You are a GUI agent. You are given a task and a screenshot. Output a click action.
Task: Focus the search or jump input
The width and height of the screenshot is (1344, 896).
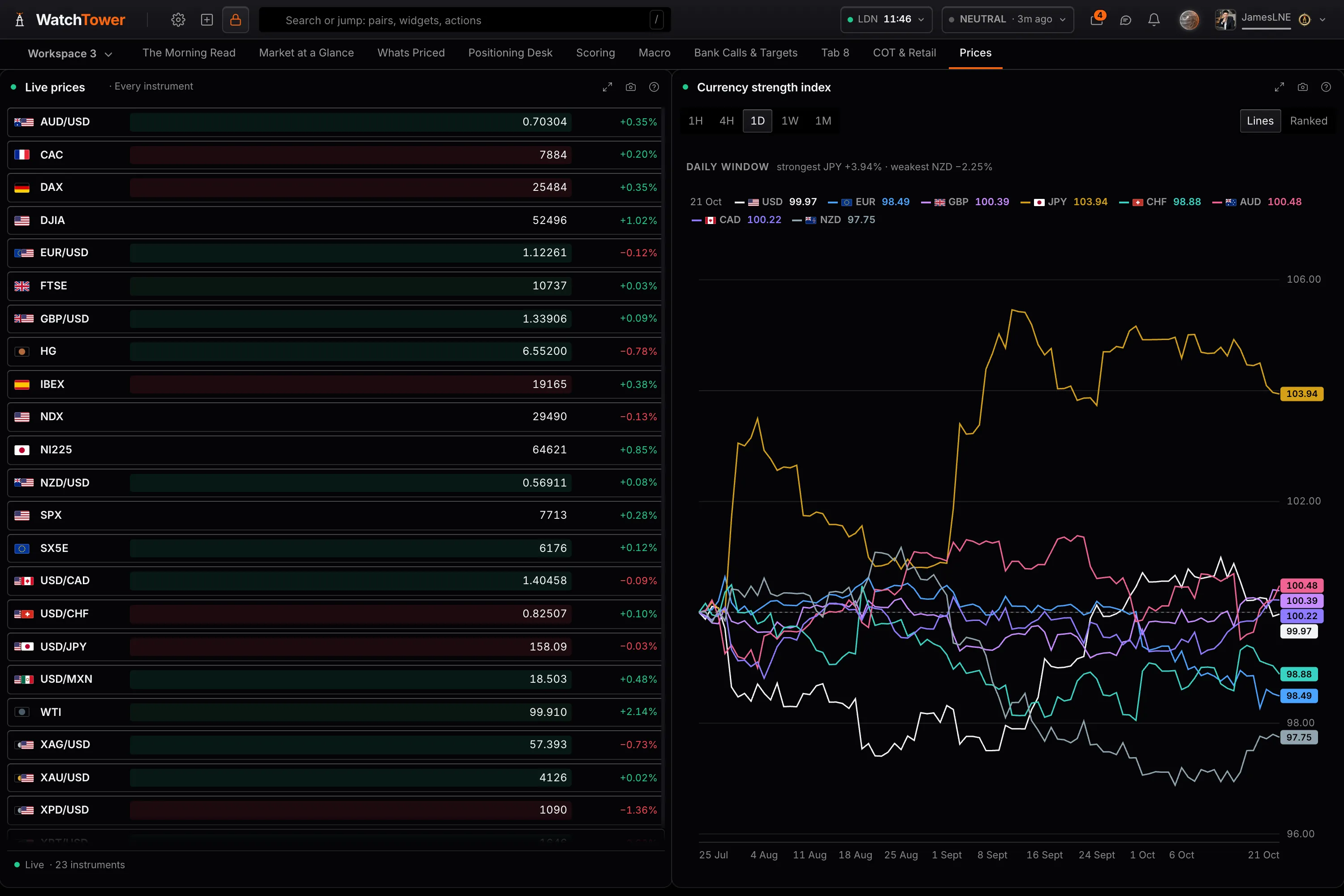465,20
